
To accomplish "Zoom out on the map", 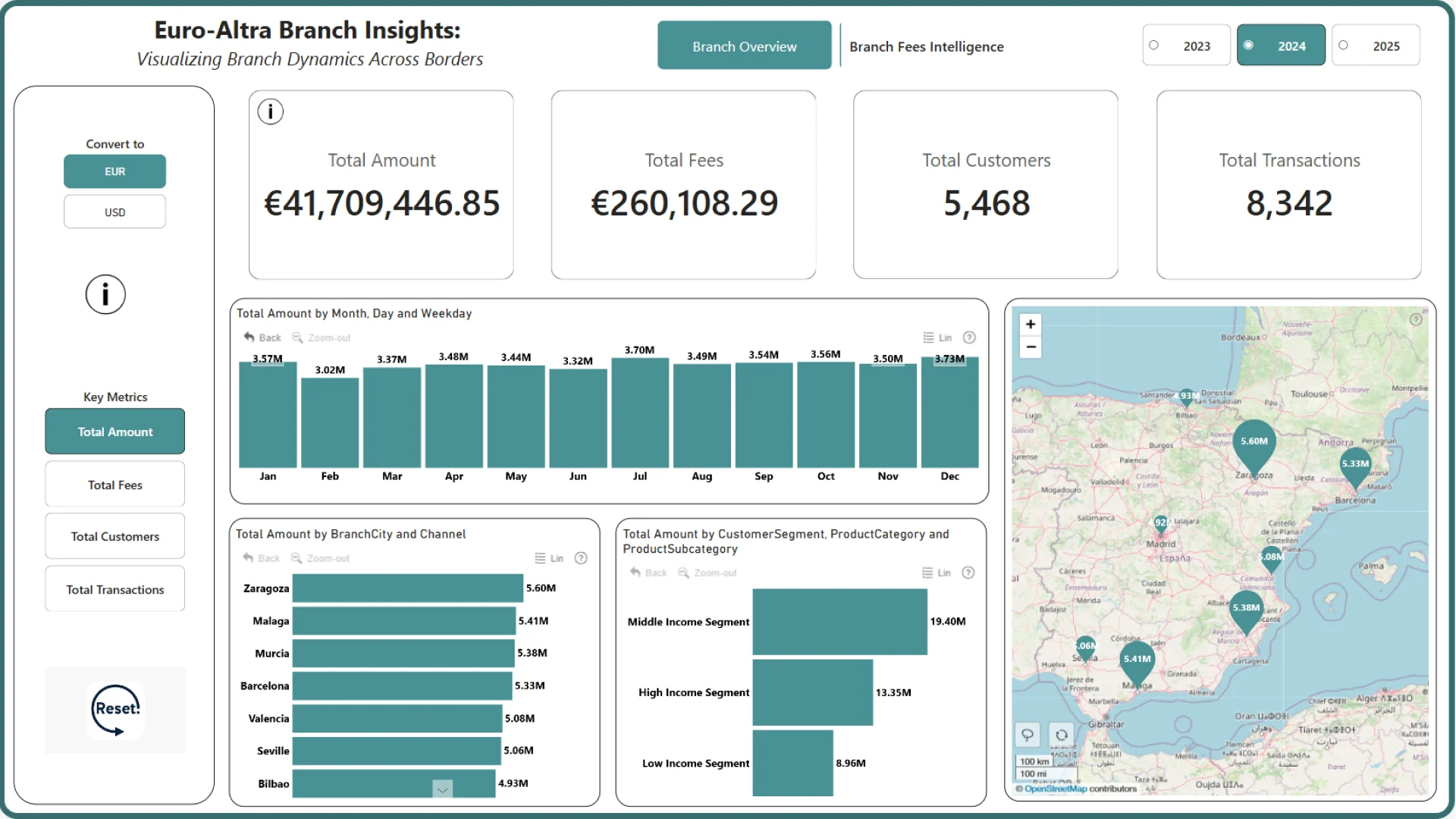I will pyautogui.click(x=1031, y=347).
